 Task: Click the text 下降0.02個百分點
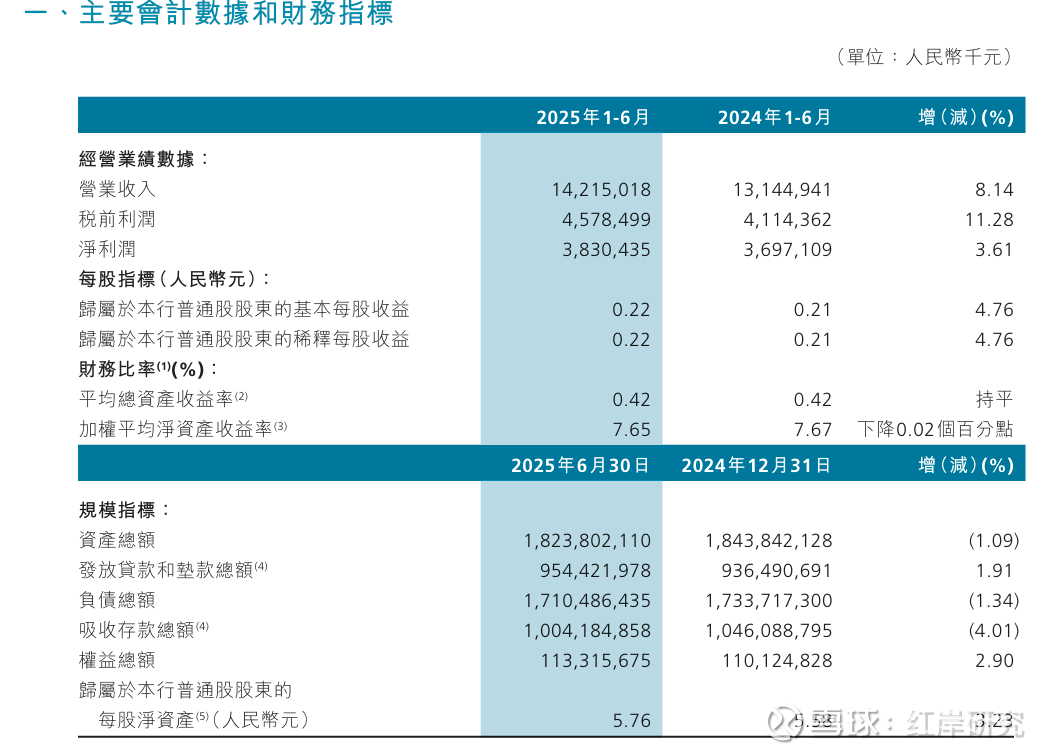point(935,429)
